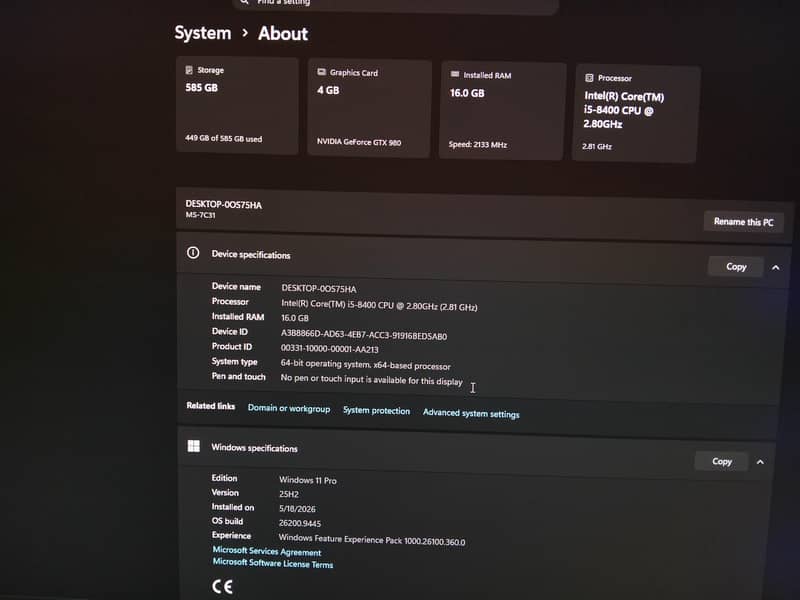This screenshot has height=600, width=800.
Task: Click the Processor card icon
Action: (589, 78)
